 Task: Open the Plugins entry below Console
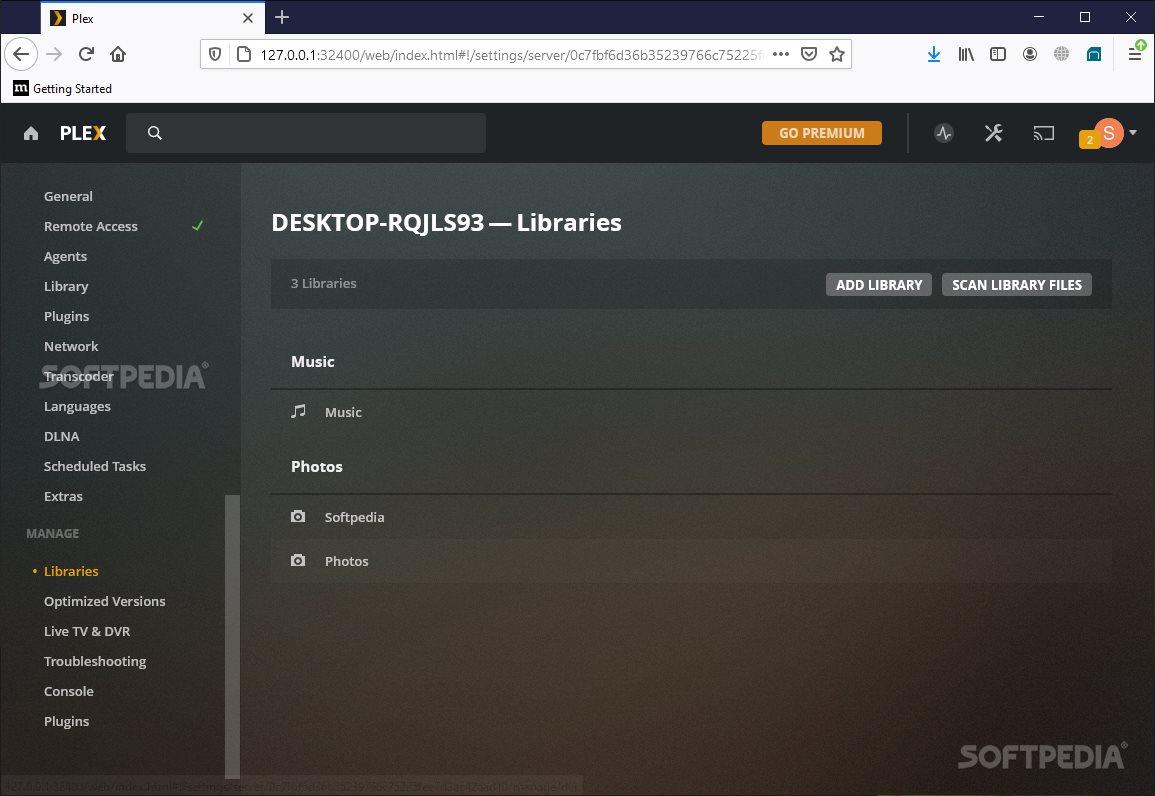pyautogui.click(x=66, y=722)
